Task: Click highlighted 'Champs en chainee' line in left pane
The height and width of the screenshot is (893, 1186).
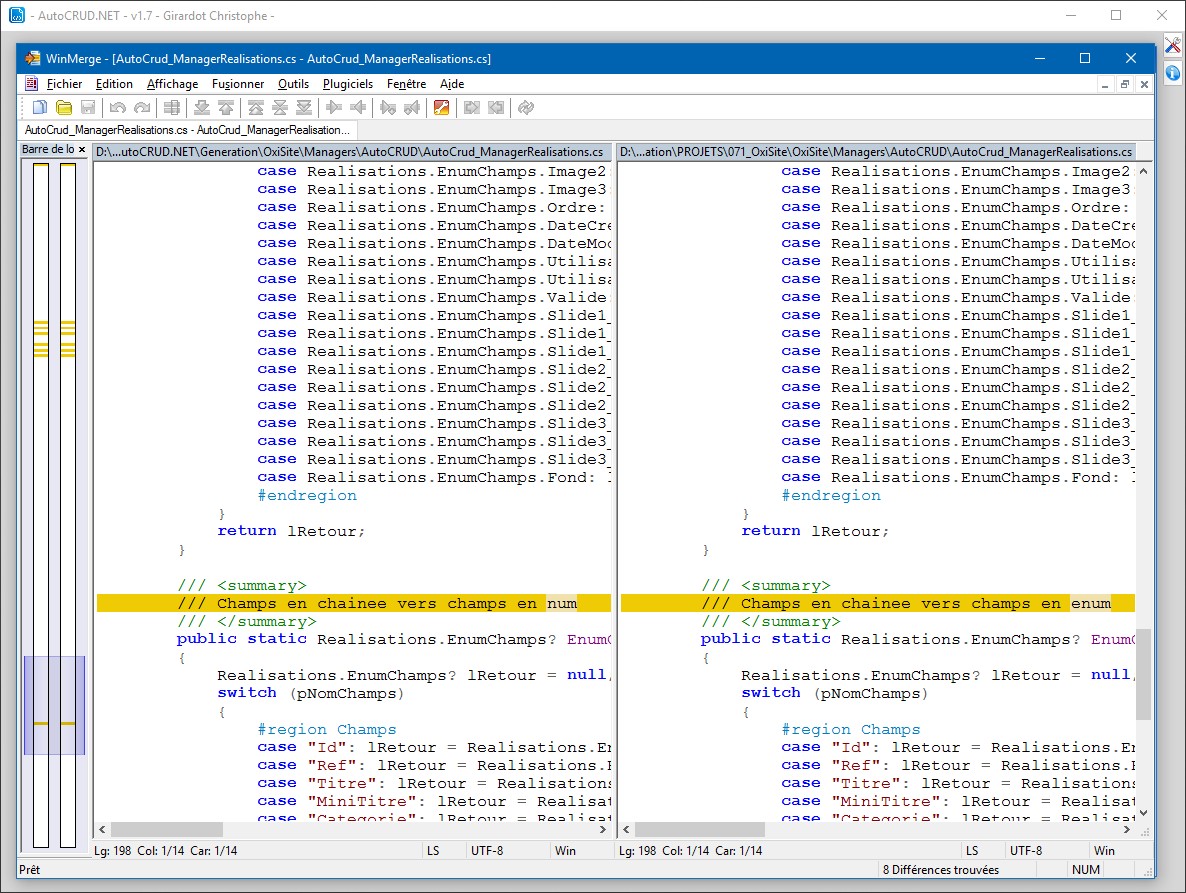Action: coord(354,603)
